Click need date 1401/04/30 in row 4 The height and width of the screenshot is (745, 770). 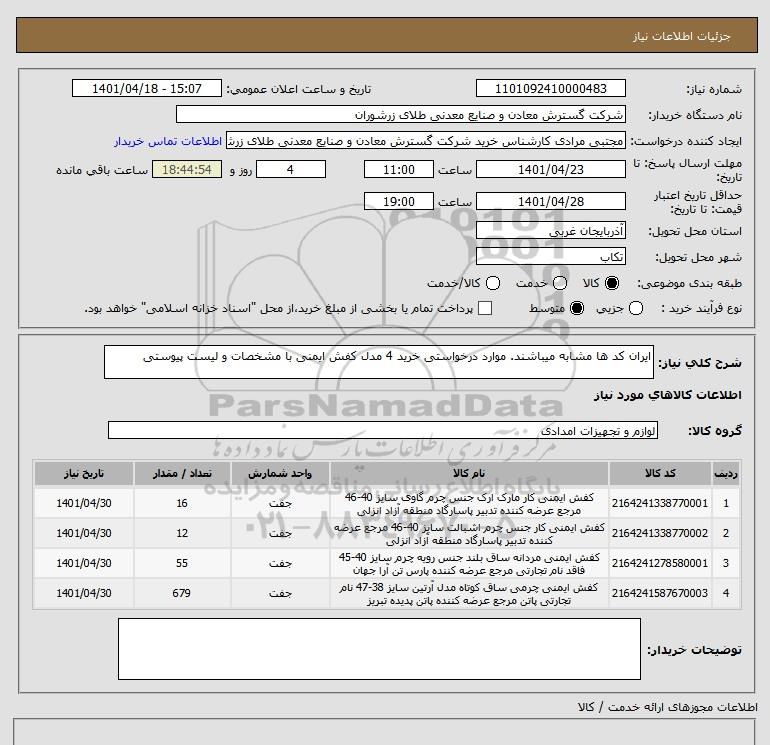[x=84, y=593]
